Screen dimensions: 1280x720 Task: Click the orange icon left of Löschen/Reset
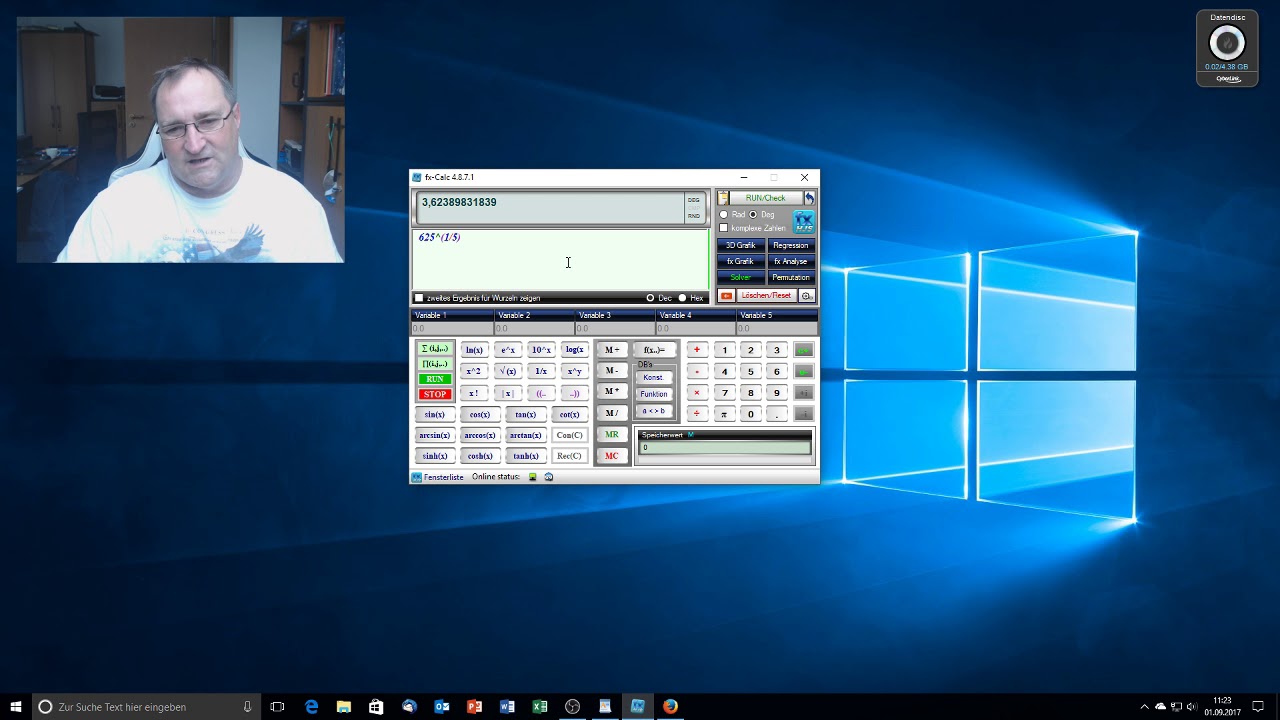tap(726, 296)
